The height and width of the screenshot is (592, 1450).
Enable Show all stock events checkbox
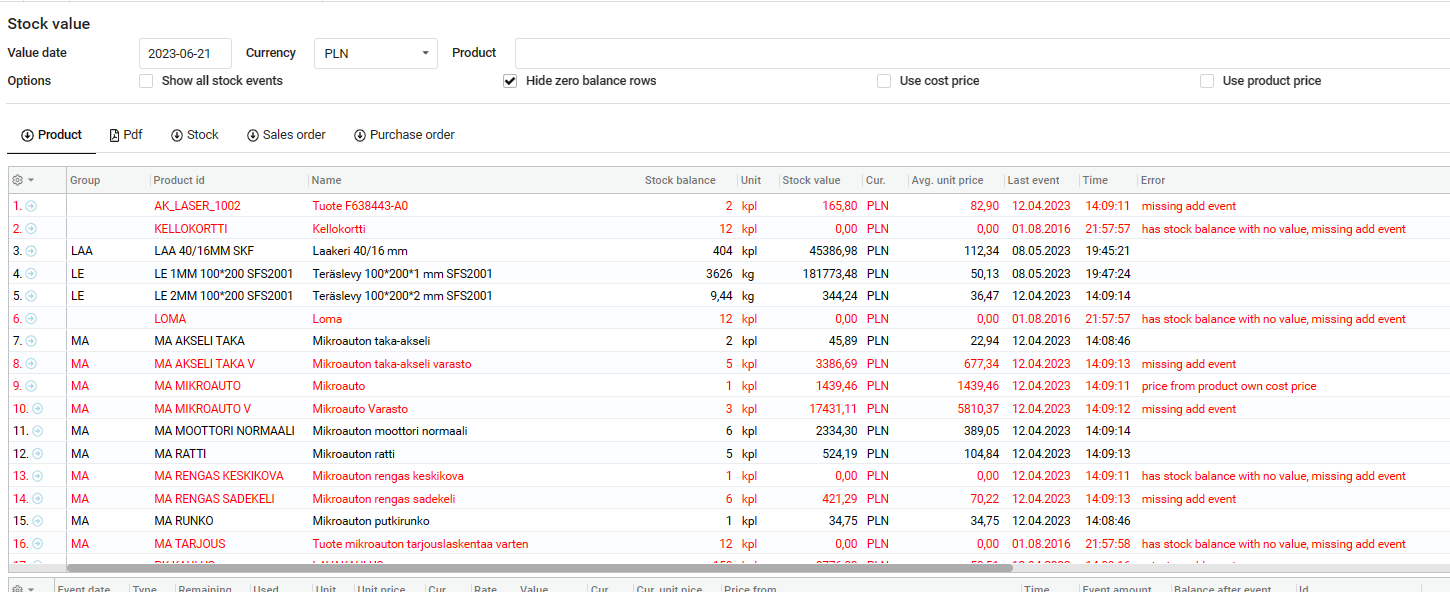pos(146,81)
